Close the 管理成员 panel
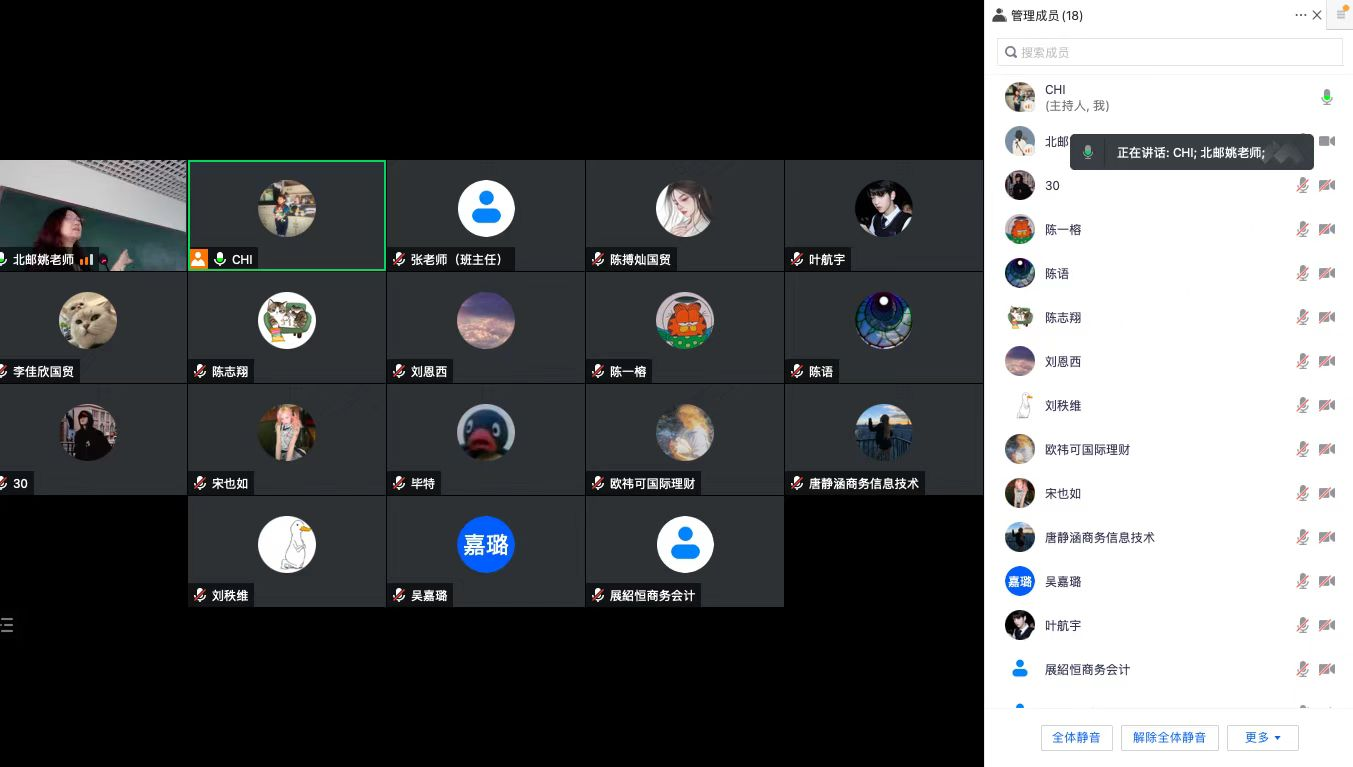The height and width of the screenshot is (767, 1353). pyautogui.click(x=1317, y=15)
